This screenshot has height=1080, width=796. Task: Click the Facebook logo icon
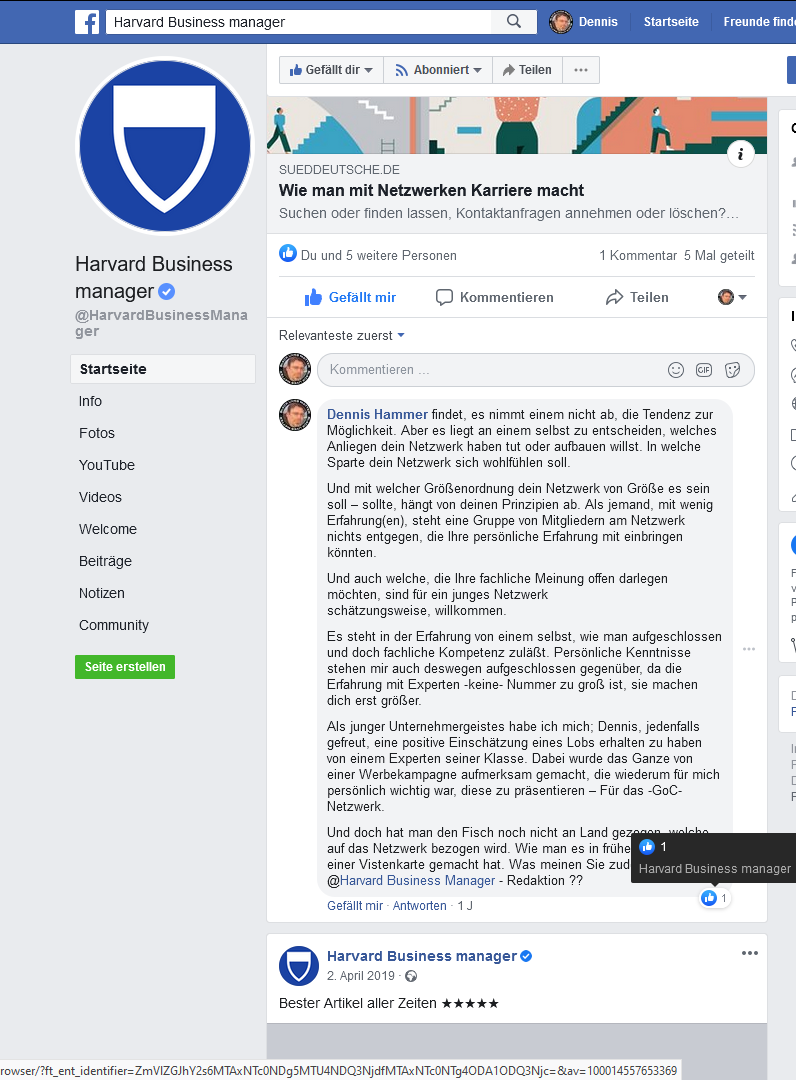click(x=87, y=22)
